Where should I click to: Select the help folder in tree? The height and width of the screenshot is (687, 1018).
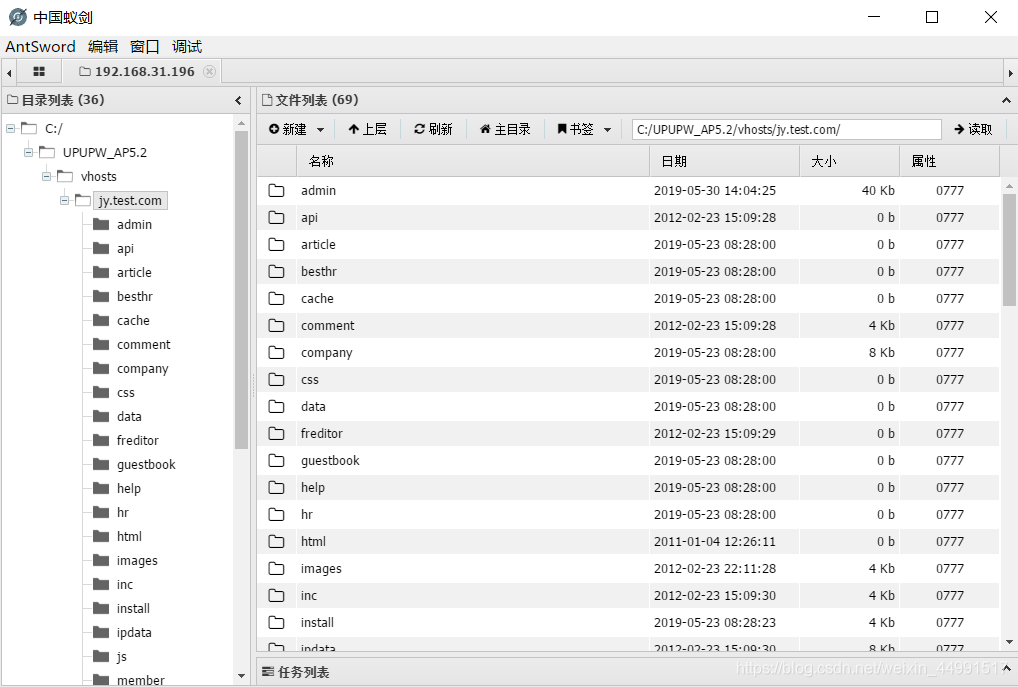(x=129, y=488)
